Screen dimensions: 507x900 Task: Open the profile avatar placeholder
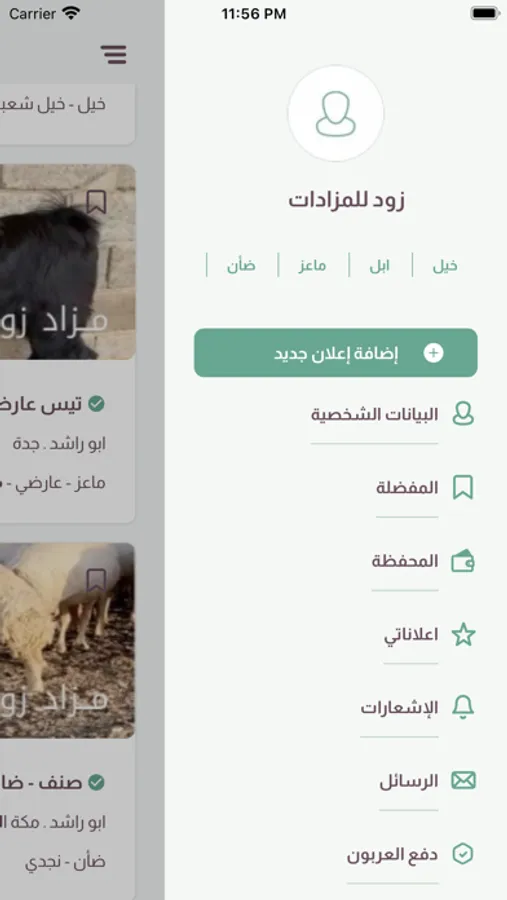pyautogui.click(x=336, y=114)
